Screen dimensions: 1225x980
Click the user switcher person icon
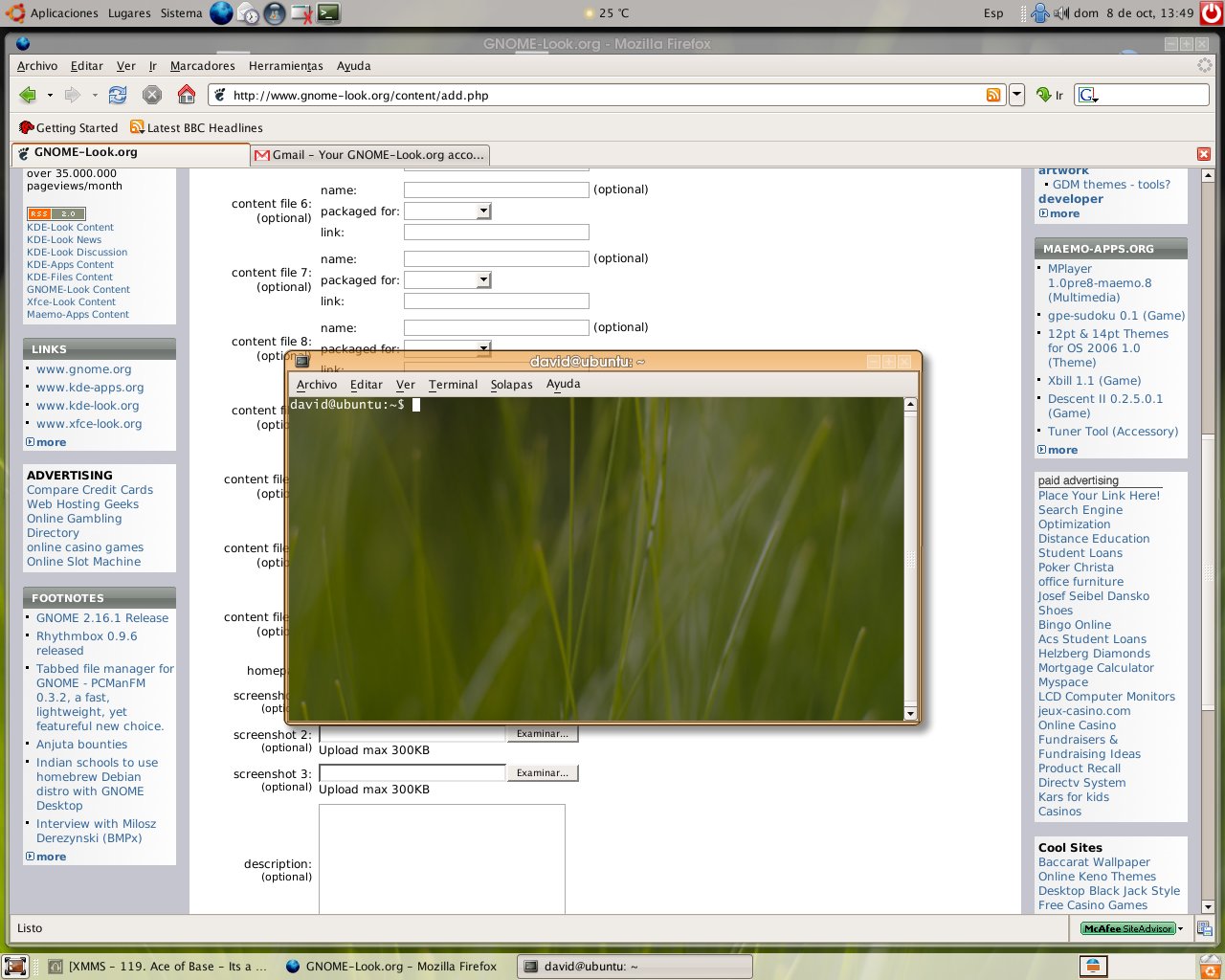[1040, 13]
